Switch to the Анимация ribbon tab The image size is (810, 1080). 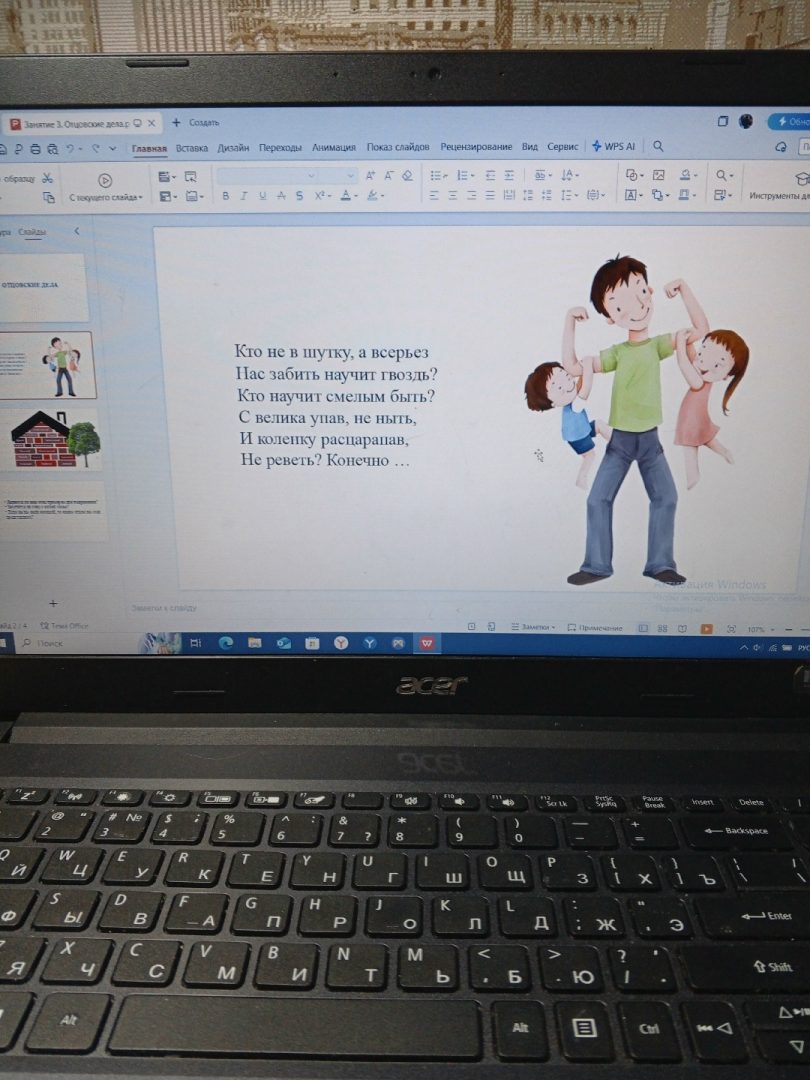tap(333, 147)
